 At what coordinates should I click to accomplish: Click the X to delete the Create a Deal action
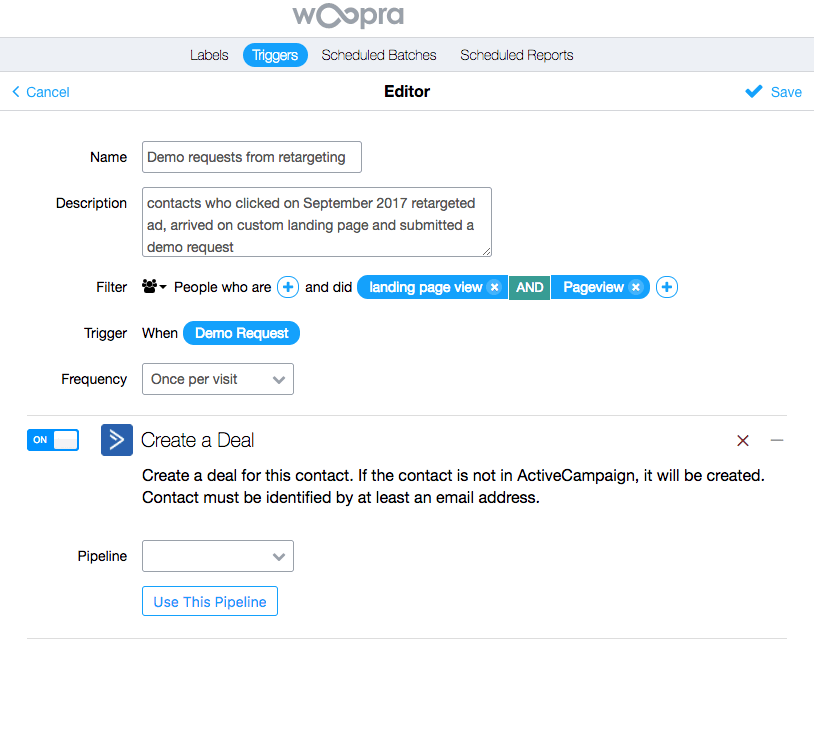pyautogui.click(x=743, y=440)
